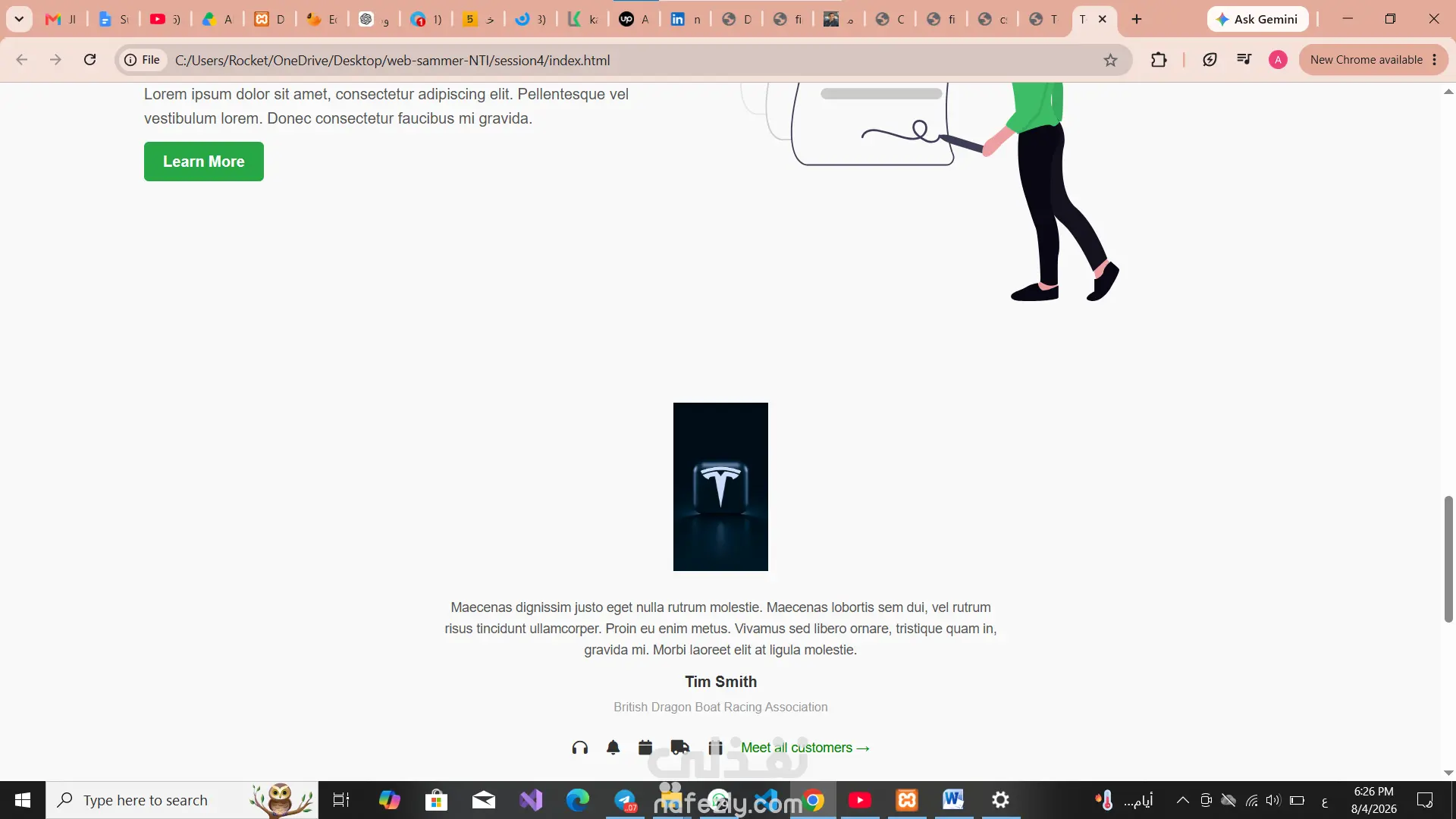This screenshot has height=819, width=1456.
Task: Open the notification center
Action: (1425, 800)
